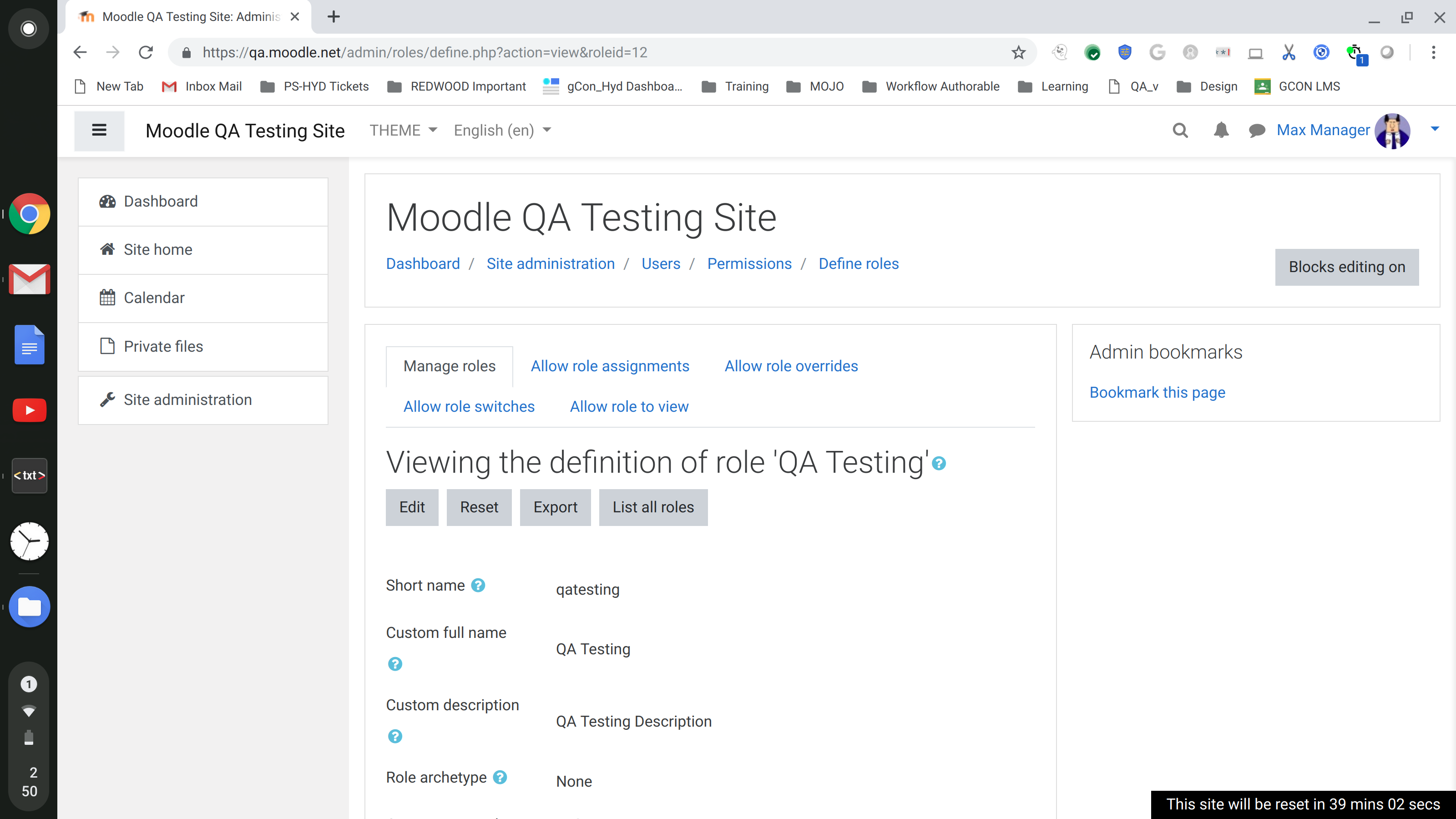The width and height of the screenshot is (1456, 819).
Task: Reload the page with refresh icon
Action: coord(146,53)
